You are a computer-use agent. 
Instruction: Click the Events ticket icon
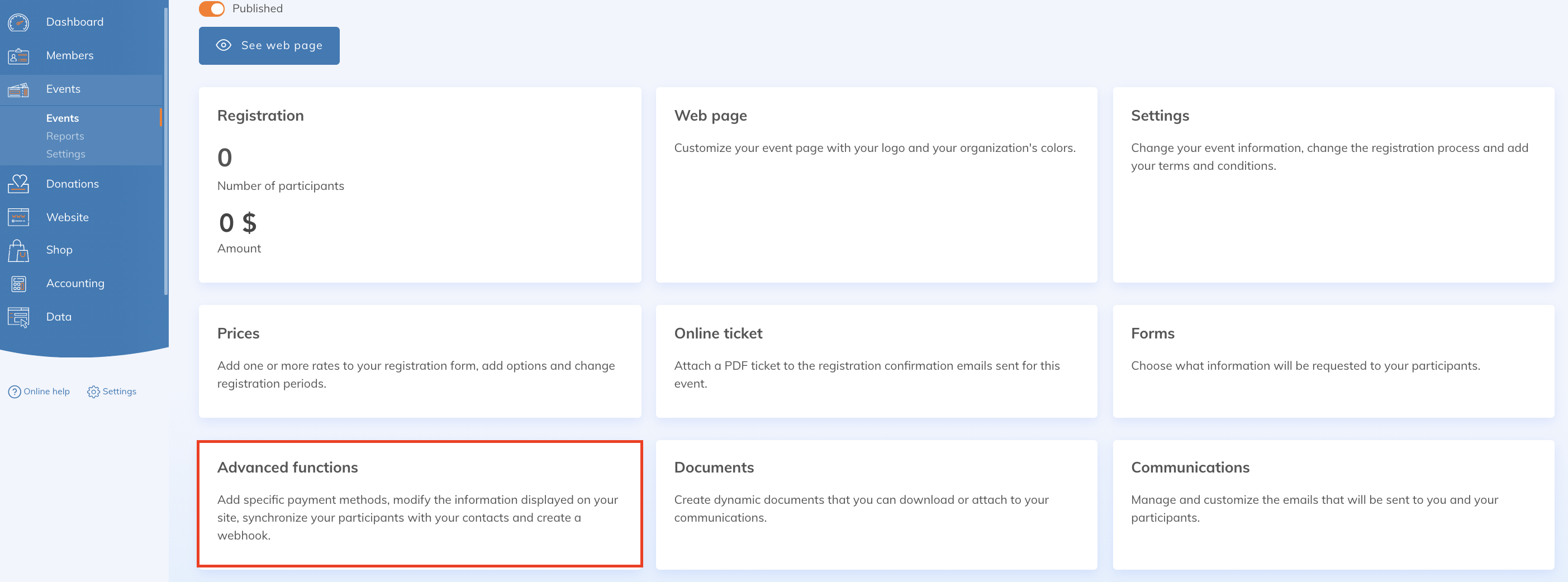click(18, 89)
